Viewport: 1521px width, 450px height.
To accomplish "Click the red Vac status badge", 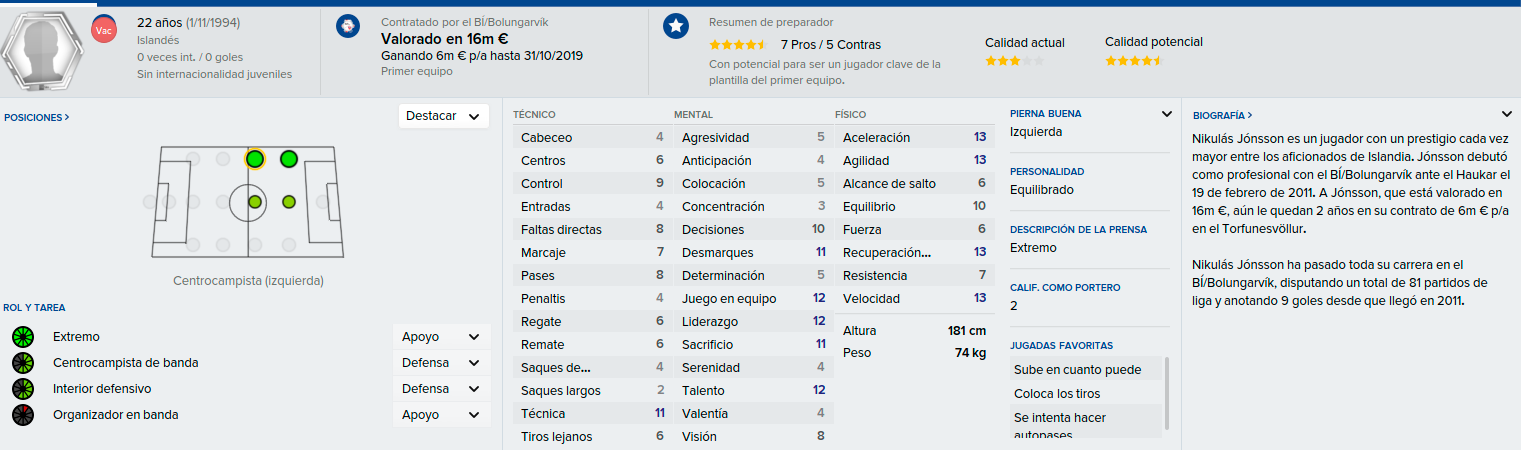I will [104, 29].
